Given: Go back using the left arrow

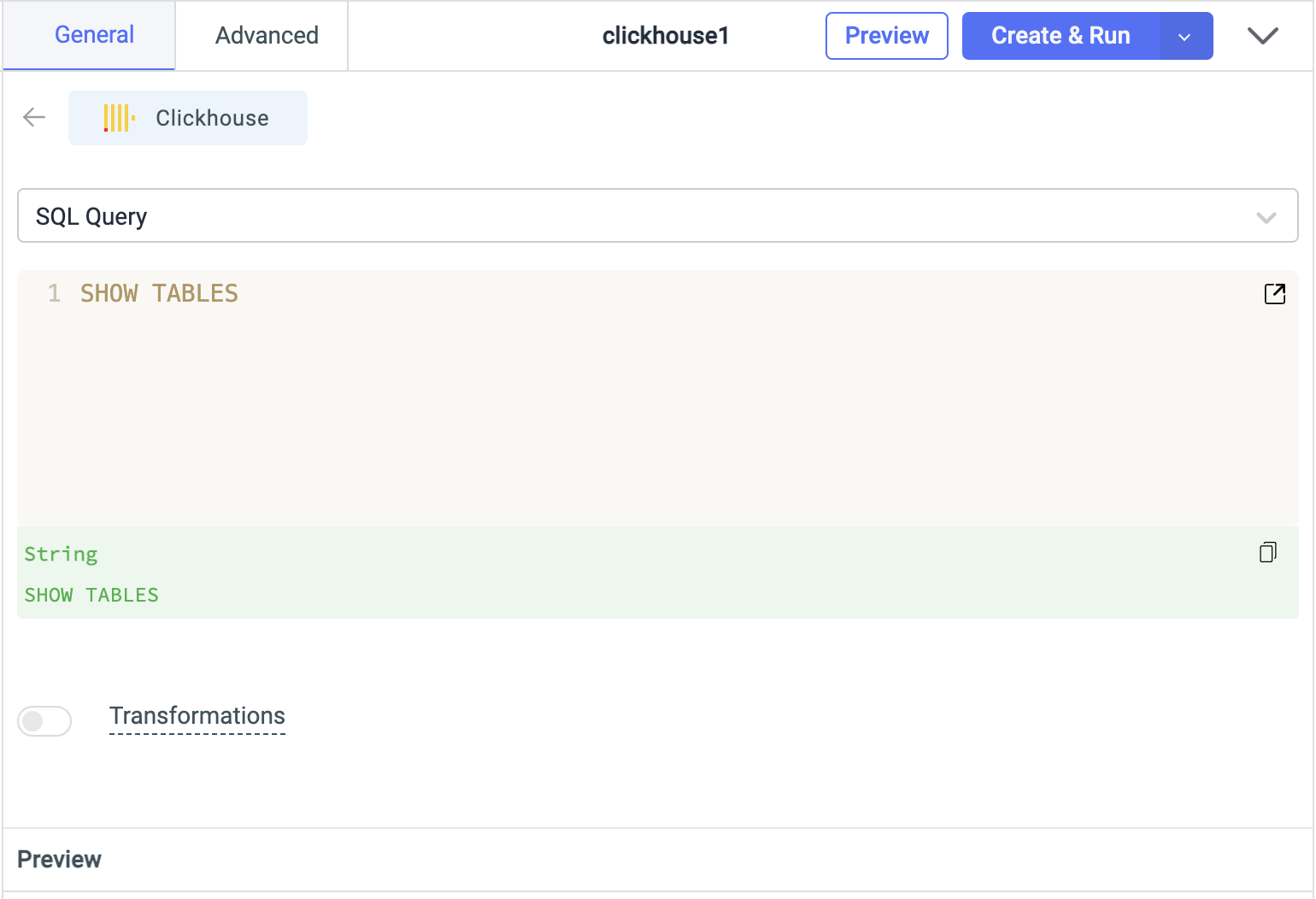Looking at the screenshot, I should pyautogui.click(x=34, y=117).
